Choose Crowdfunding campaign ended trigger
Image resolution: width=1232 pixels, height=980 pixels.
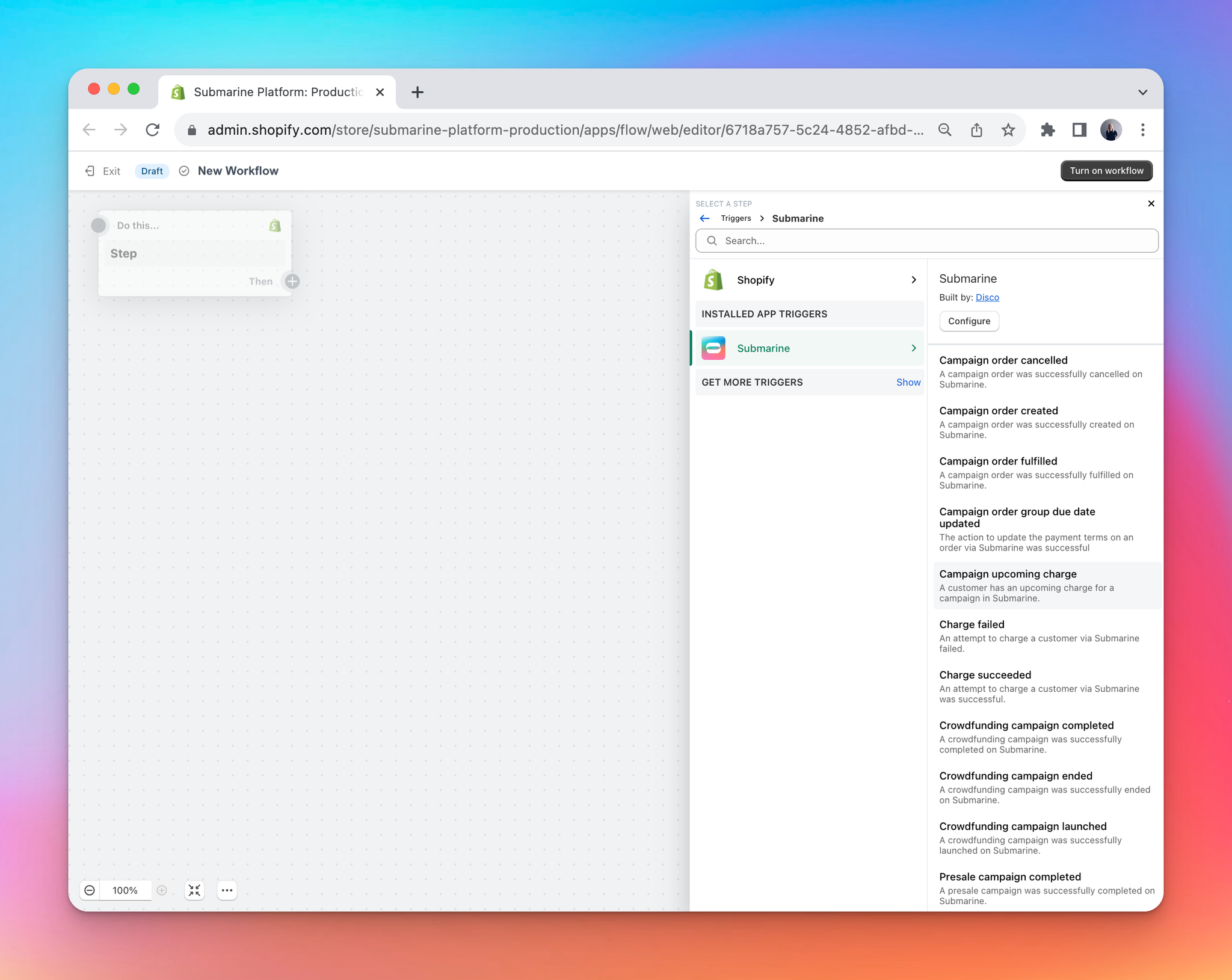click(x=1047, y=787)
